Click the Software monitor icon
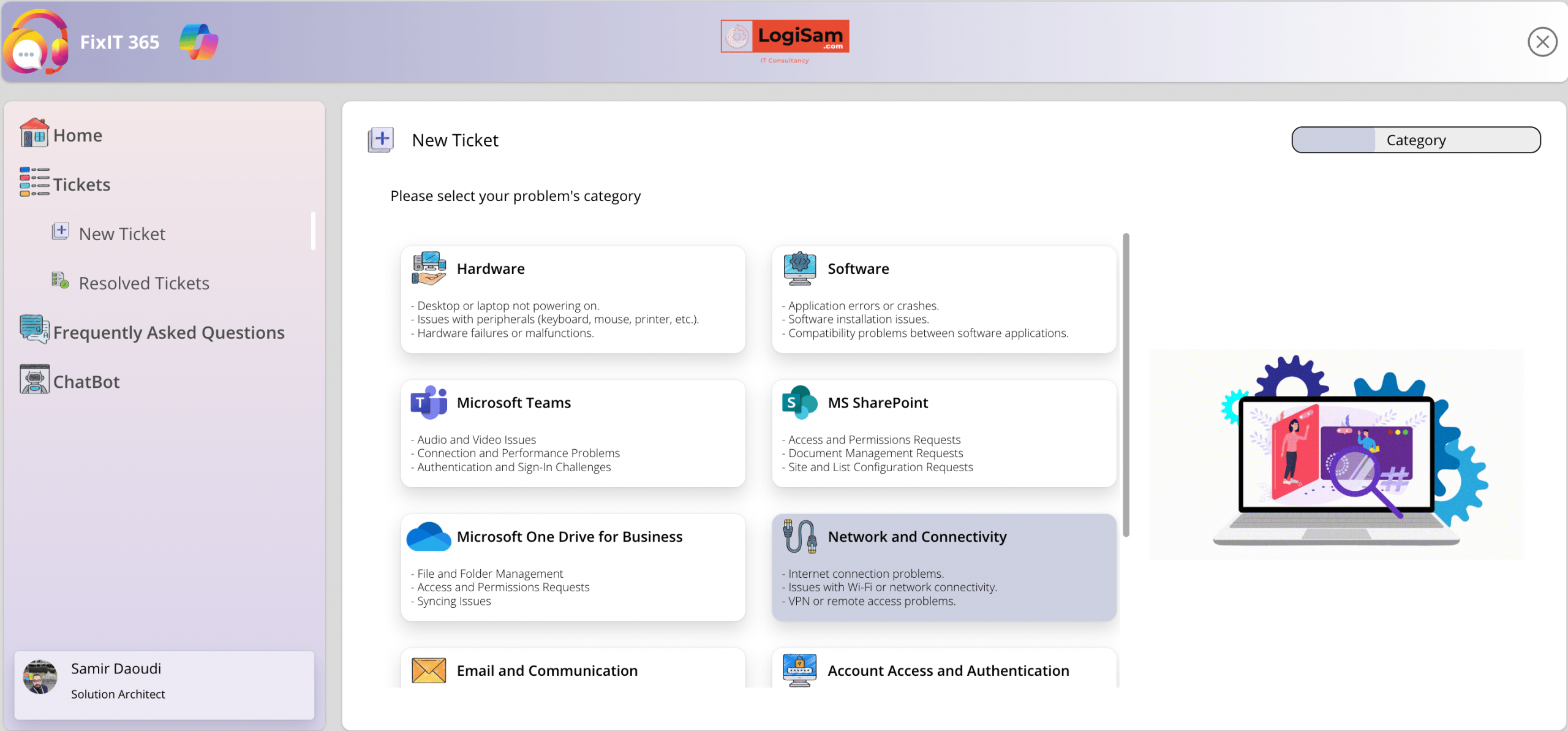The height and width of the screenshot is (731, 1568). (799, 268)
